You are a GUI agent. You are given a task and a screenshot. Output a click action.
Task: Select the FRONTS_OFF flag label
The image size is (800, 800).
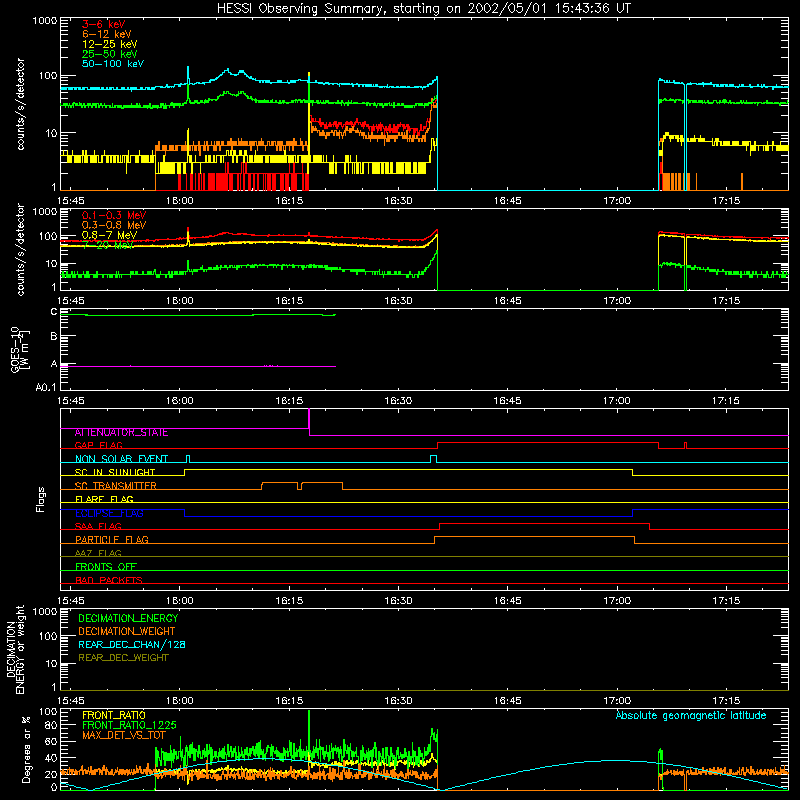[x=106, y=567]
